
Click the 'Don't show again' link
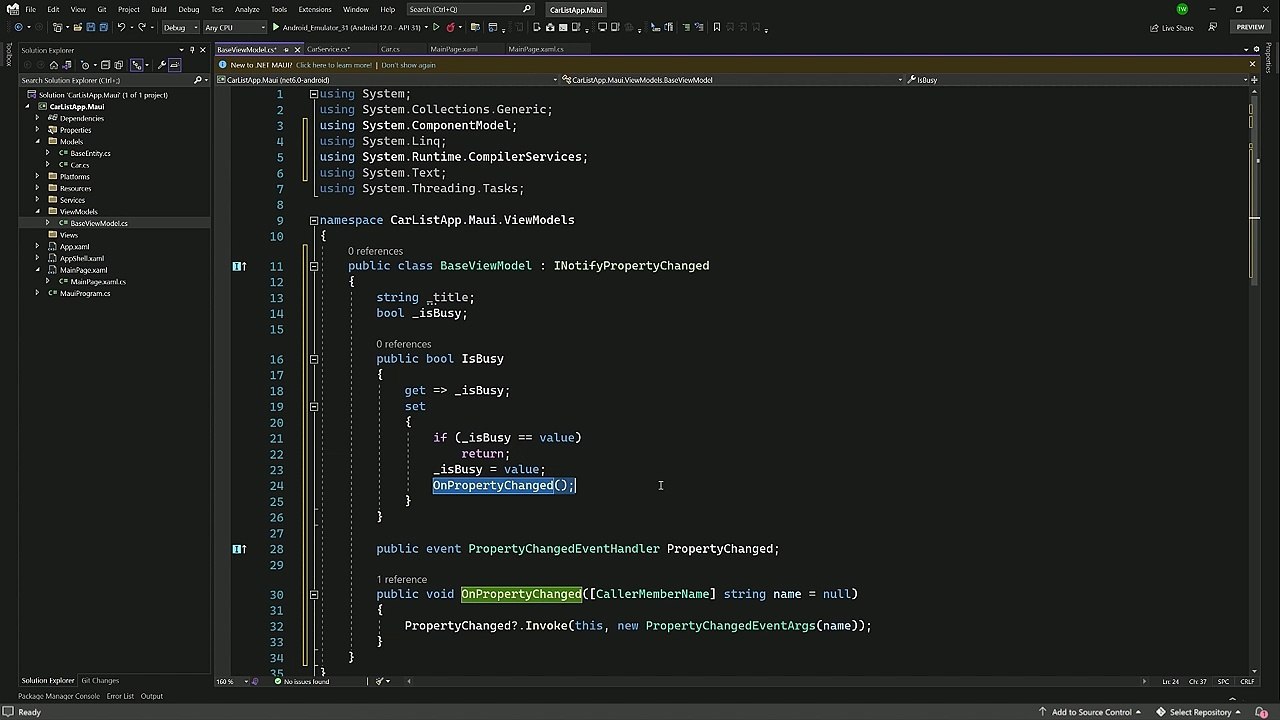point(408,65)
